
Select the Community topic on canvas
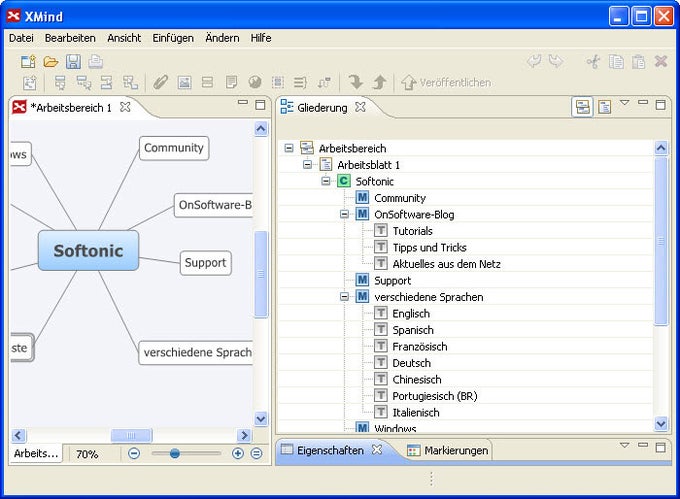(174, 148)
